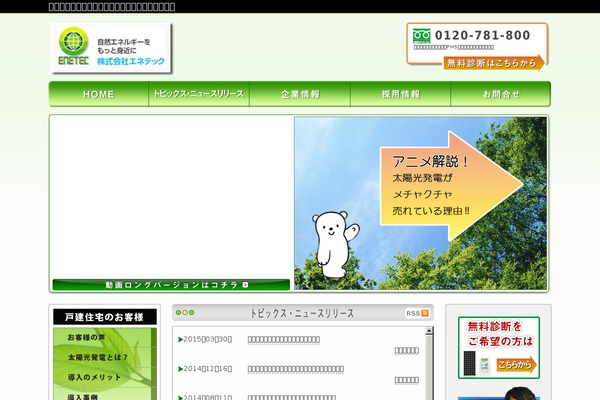Open the news entry dated 2015 03 30
This screenshot has width=600, height=400.
point(284,340)
